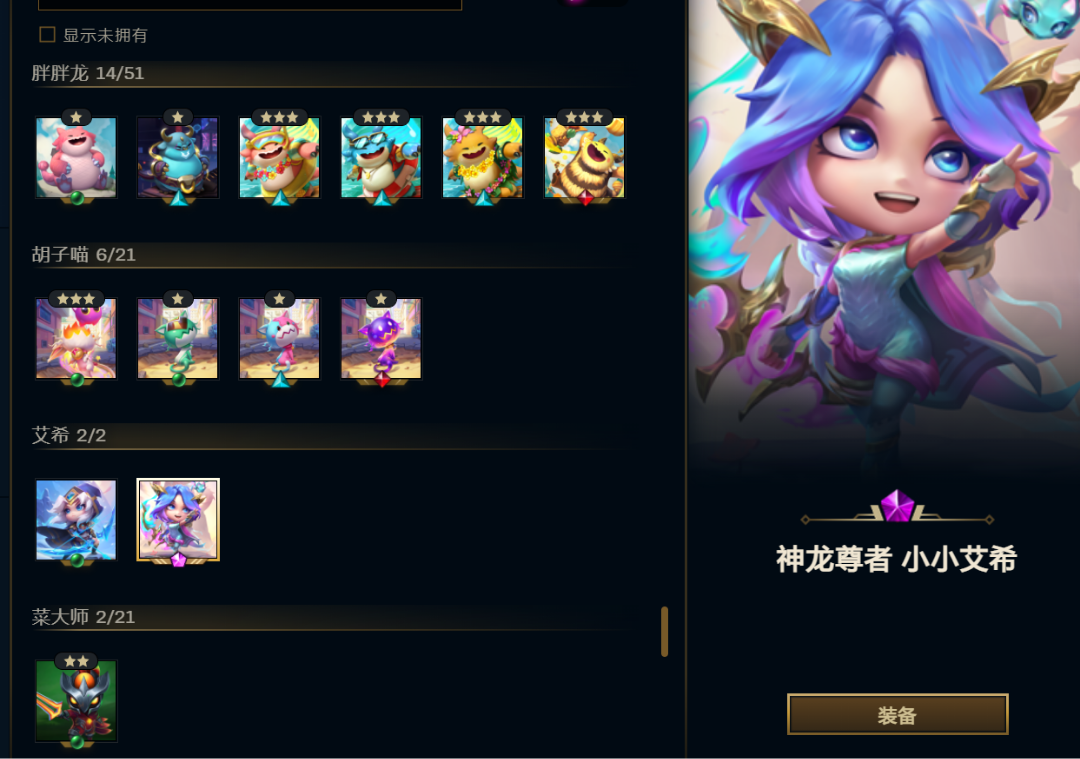This screenshot has width=1080, height=759.
Task: Click the 胖胖龙 14/51 section header
Action: click(88, 73)
